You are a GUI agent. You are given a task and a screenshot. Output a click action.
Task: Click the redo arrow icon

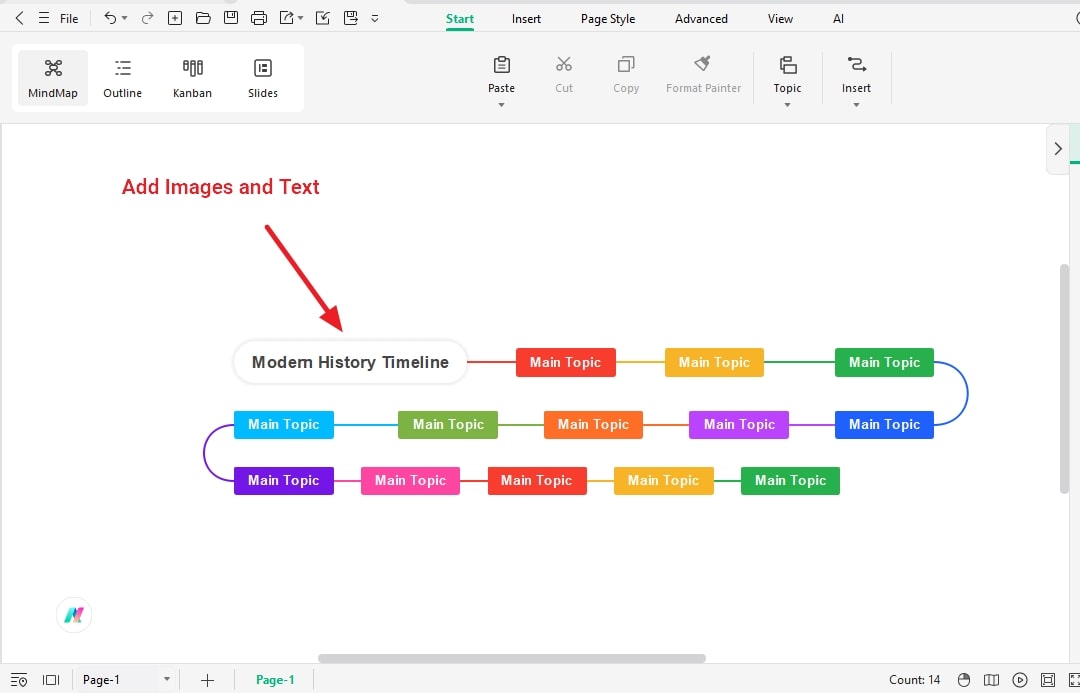[147, 19]
